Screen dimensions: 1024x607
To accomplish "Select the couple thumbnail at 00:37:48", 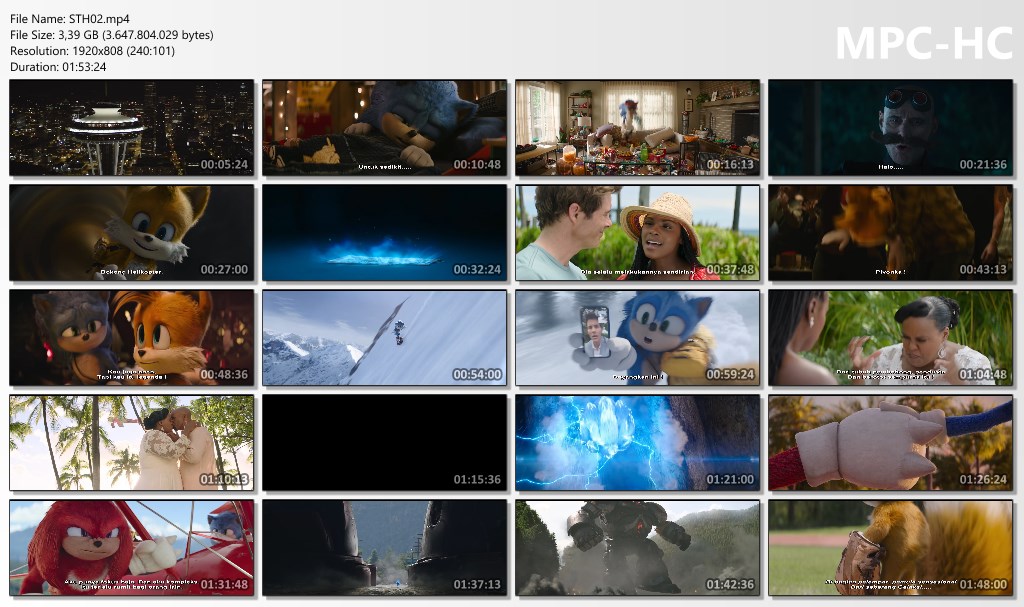I will coord(637,233).
